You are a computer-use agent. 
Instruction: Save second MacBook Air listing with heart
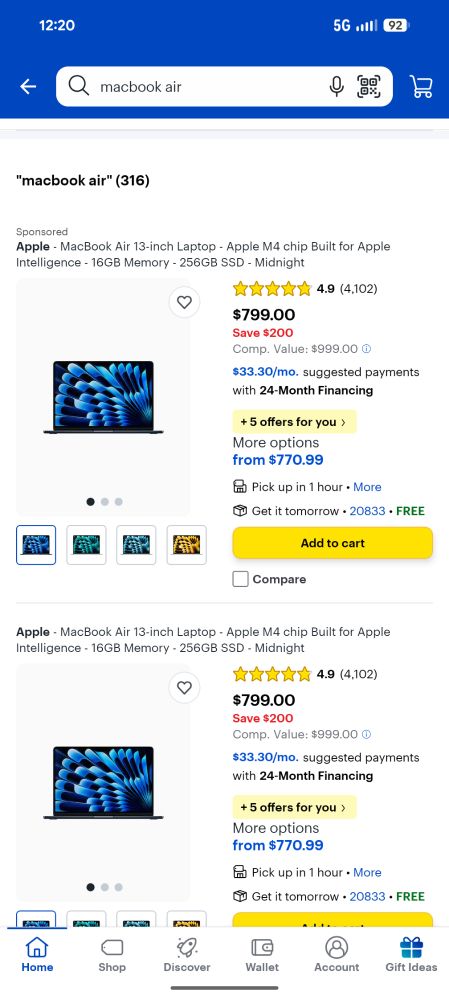click(184, 688)
